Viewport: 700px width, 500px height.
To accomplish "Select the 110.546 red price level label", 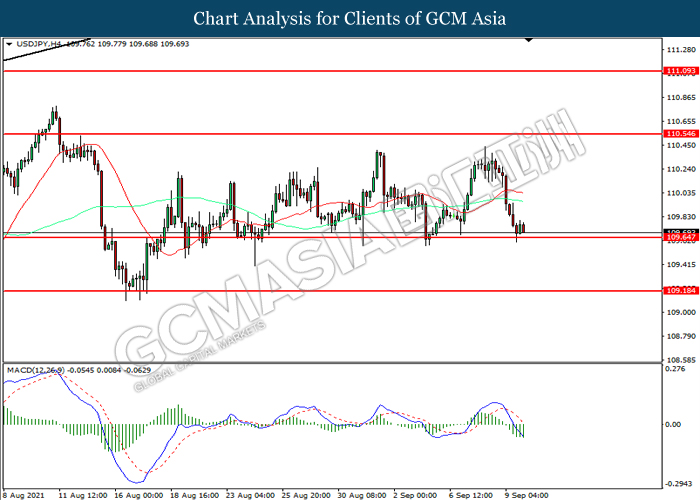I will click(681, 133).
